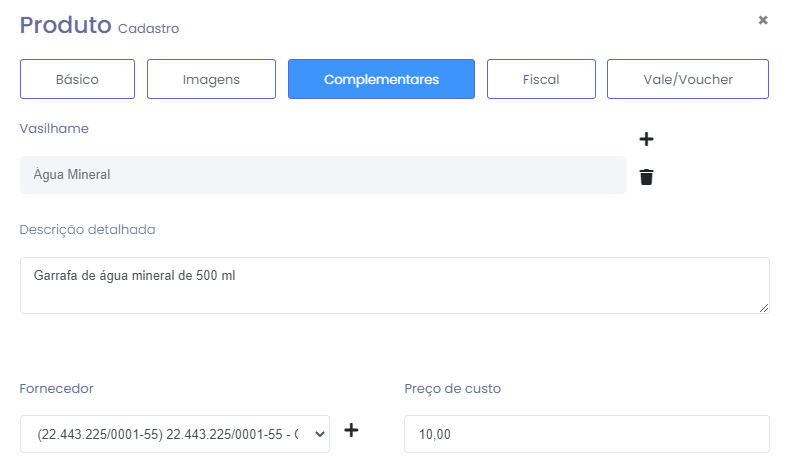Add a new fornecedor with plus icon

click(351, 430)
